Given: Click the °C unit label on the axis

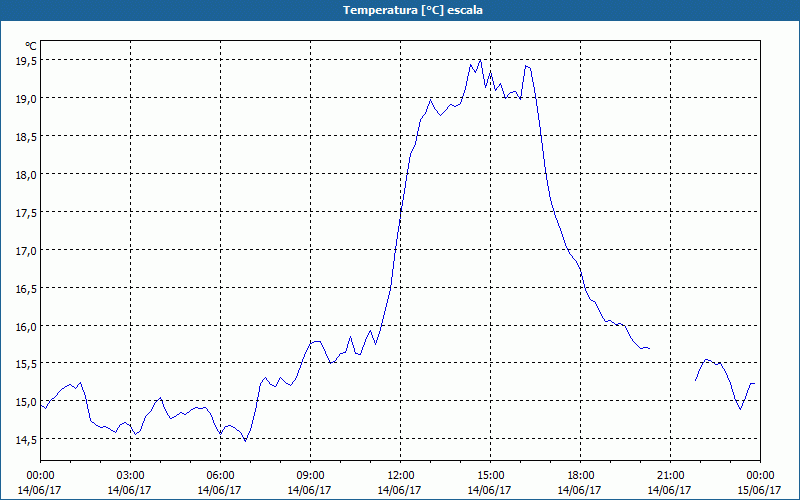Looking at the screenshot, I should pyautogui.click(x=31, y=46).
